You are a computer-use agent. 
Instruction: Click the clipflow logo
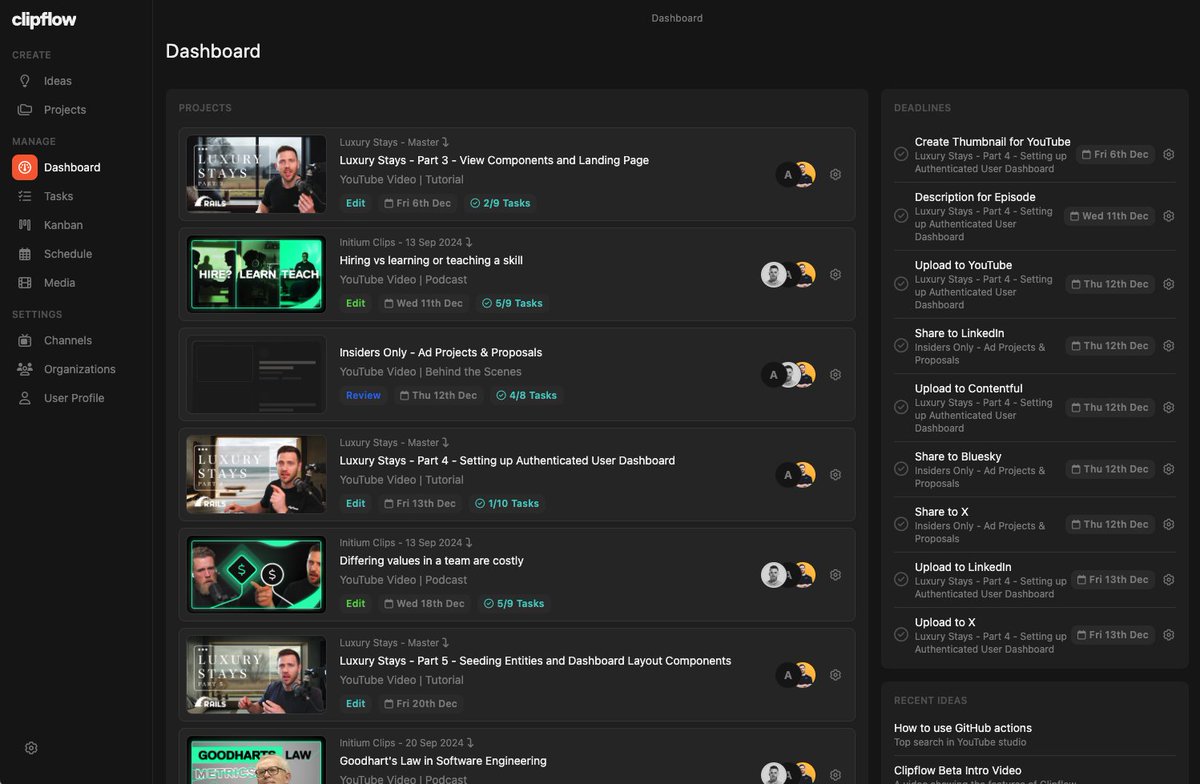(x=44, y=20)
